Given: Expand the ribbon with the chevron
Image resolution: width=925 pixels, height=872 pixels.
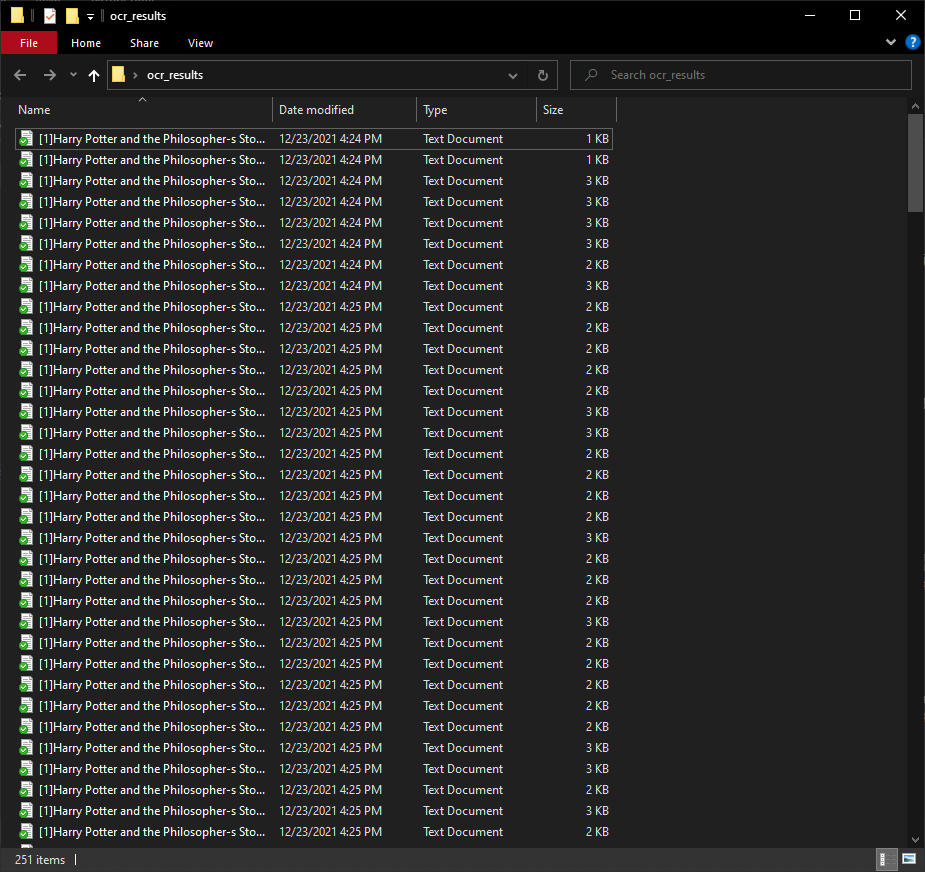Looking at the screenshot, I should [x=891, y=42].
